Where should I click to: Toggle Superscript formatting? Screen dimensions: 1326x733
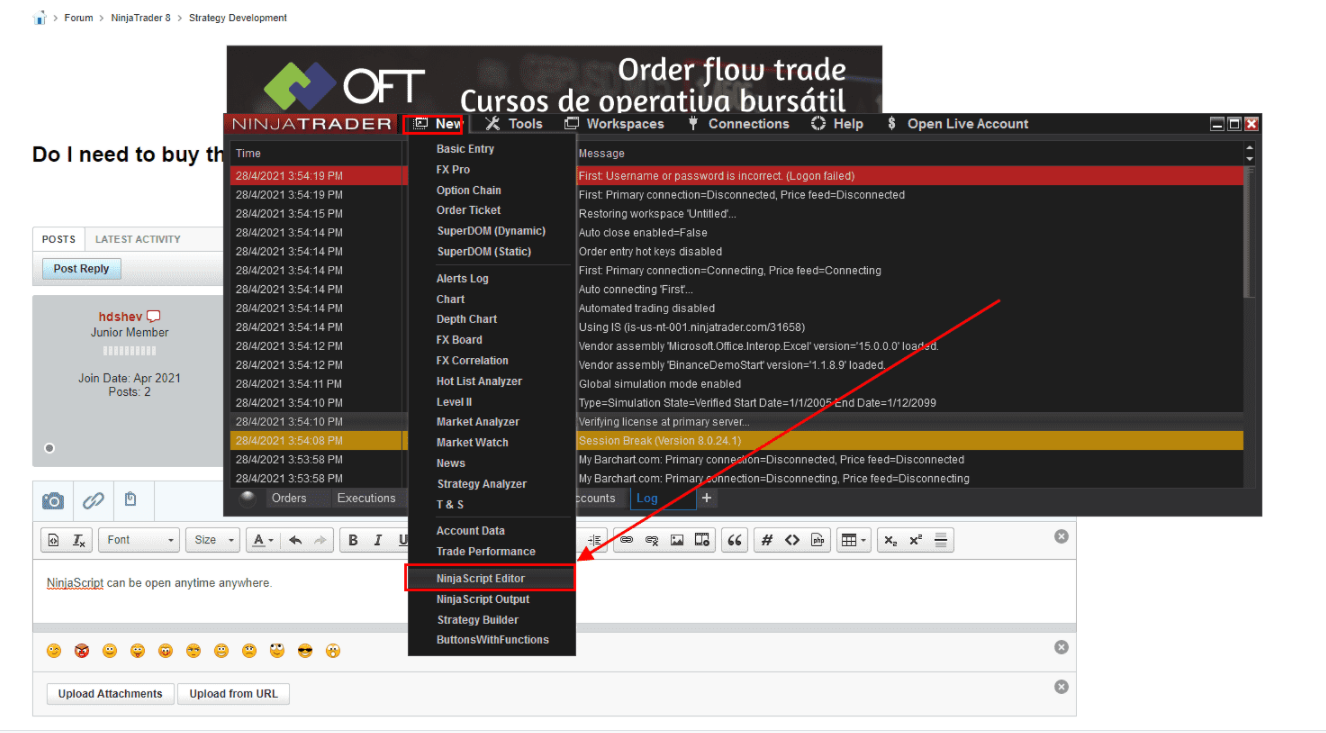(x=915, y=540)
